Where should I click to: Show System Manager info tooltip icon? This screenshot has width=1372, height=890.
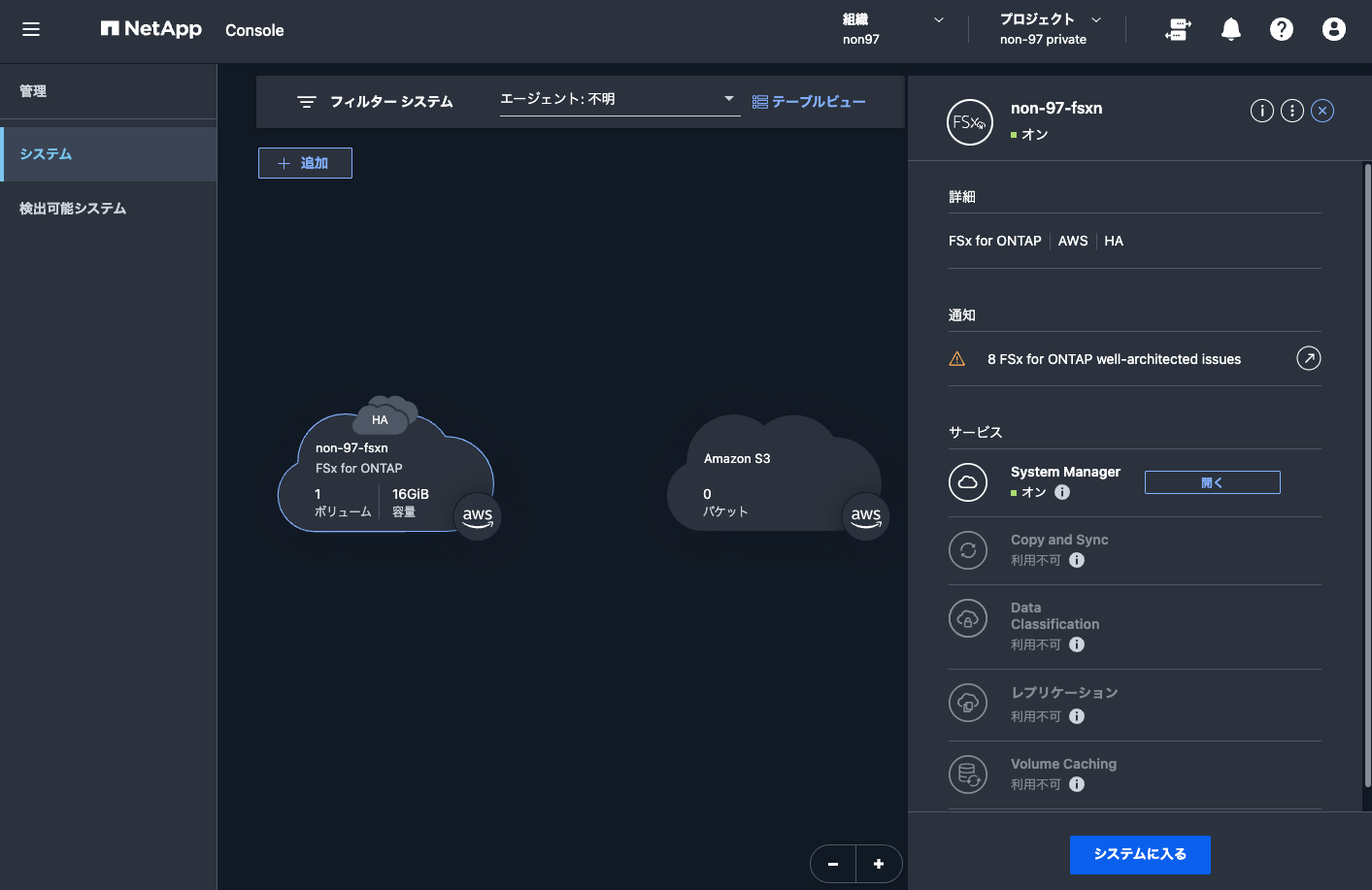pyautogui.click(x=1062, y=492)
